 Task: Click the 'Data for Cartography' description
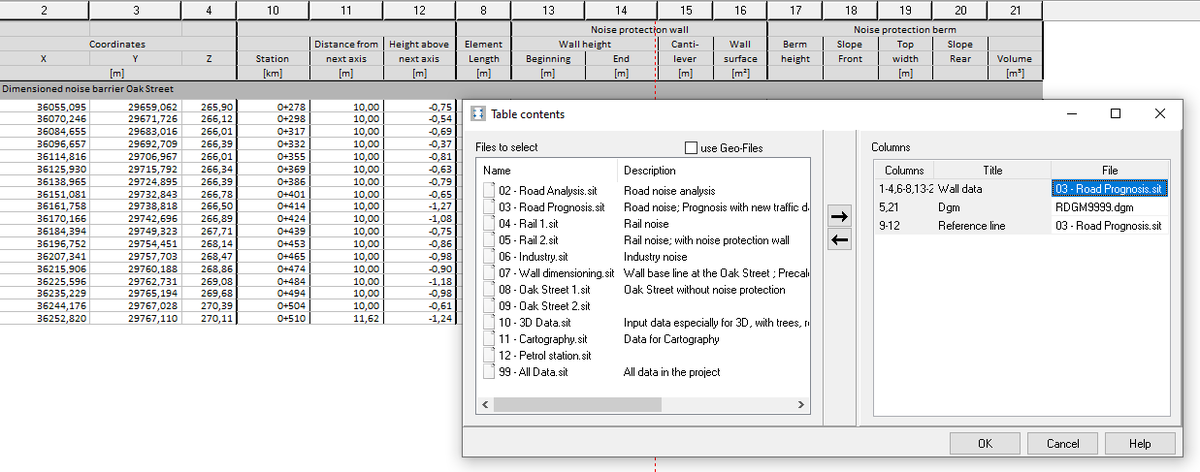(x=671, y=339)
